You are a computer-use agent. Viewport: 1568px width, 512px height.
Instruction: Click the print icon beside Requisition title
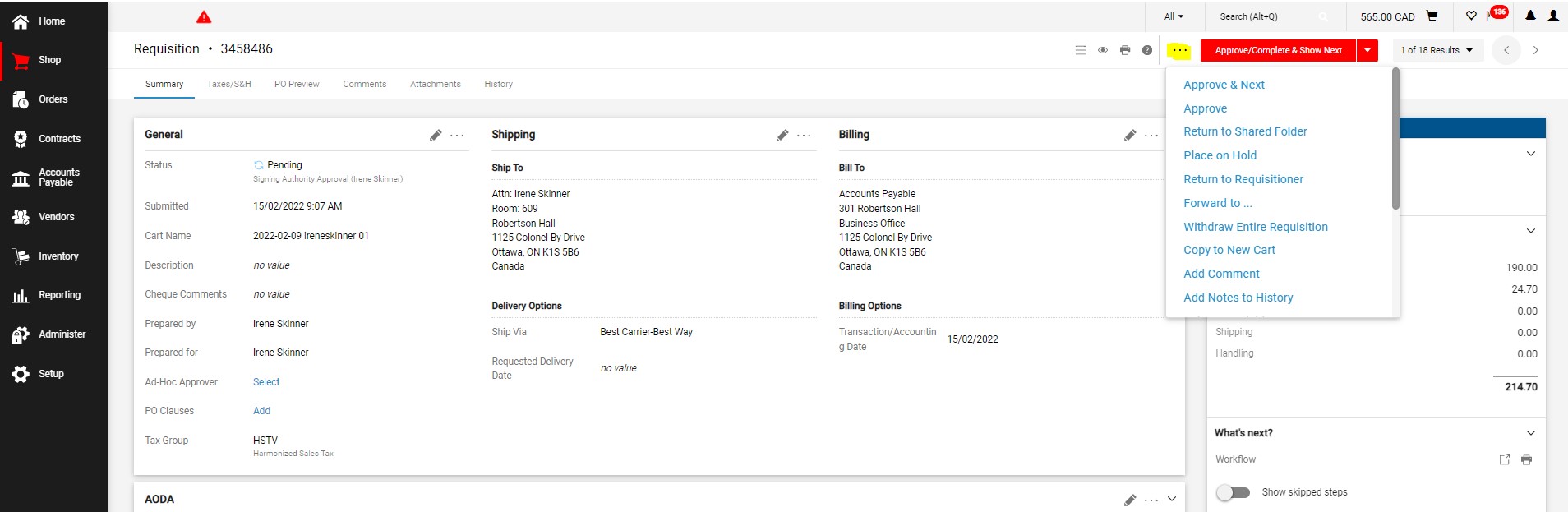pyautogui.click(x=1125, y=50)
